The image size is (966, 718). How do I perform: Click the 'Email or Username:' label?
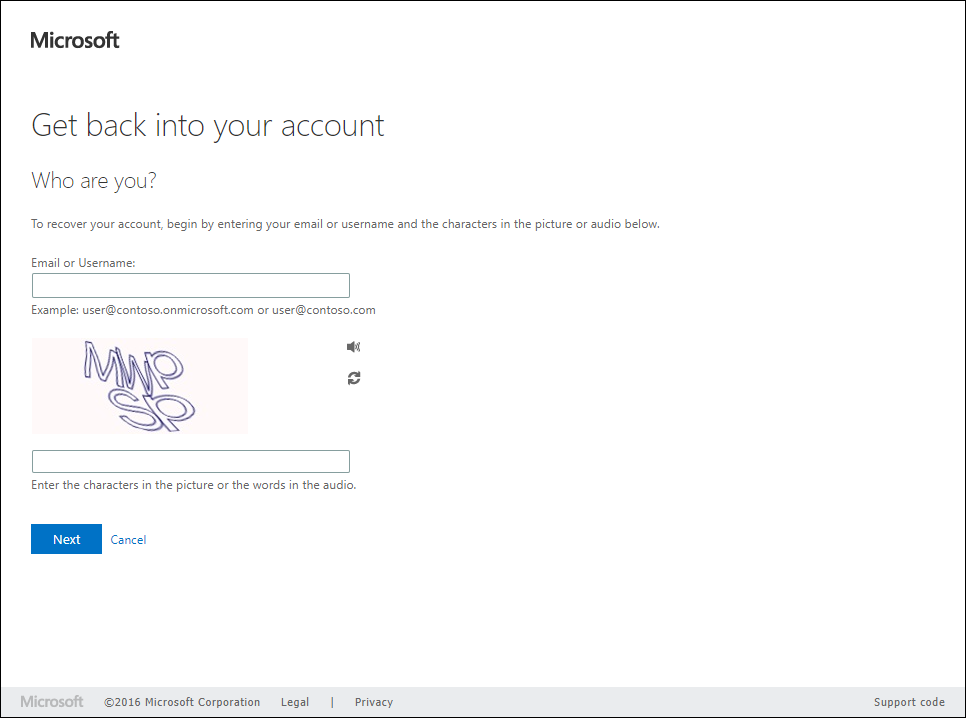pyautogui.click(x=83, y=263)
